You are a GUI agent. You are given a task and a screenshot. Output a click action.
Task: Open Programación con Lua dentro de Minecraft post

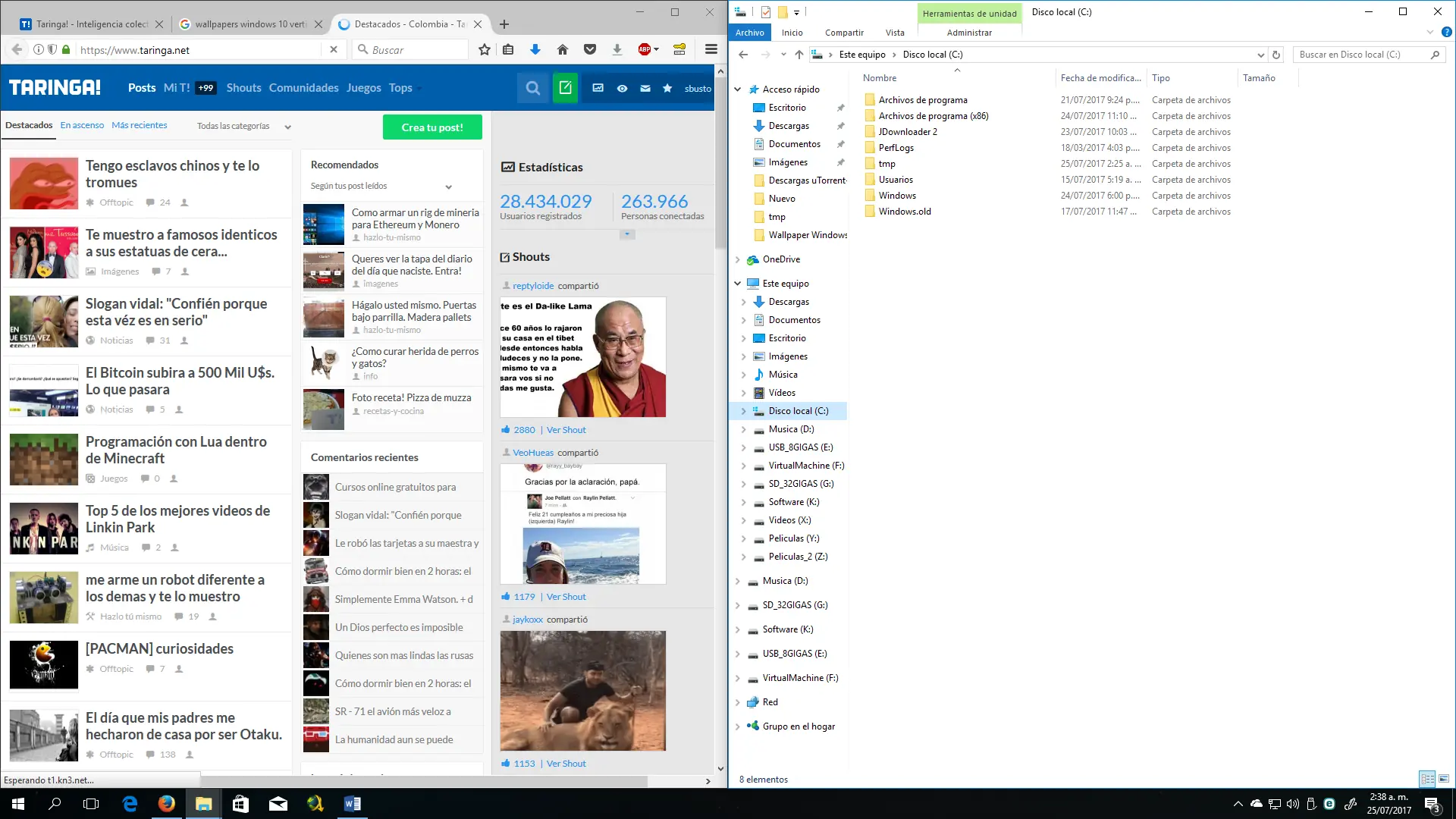[x=176, y=450]
